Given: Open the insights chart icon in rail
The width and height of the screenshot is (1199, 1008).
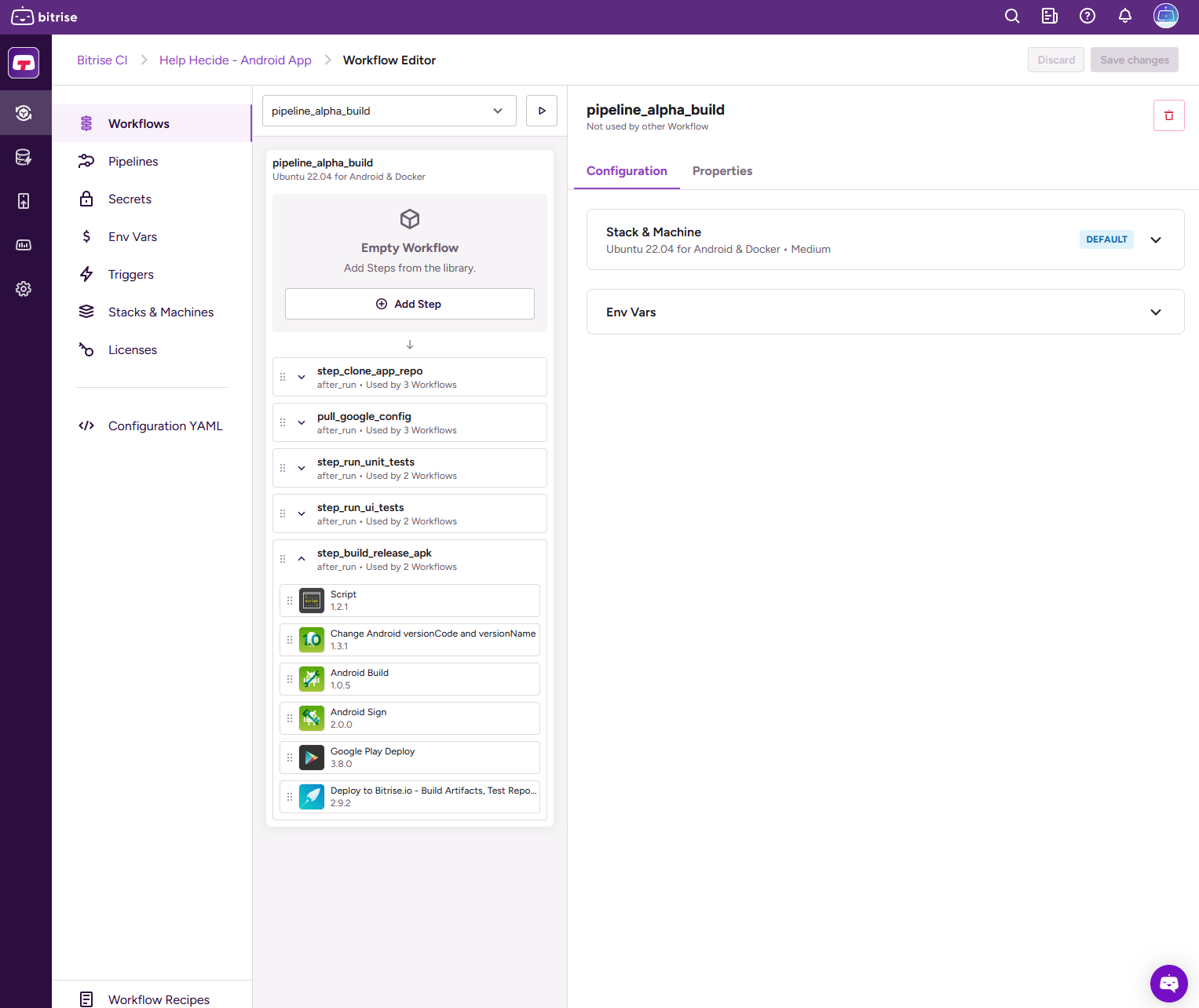Looking at the screenshot, I should (x=24, y=245).
